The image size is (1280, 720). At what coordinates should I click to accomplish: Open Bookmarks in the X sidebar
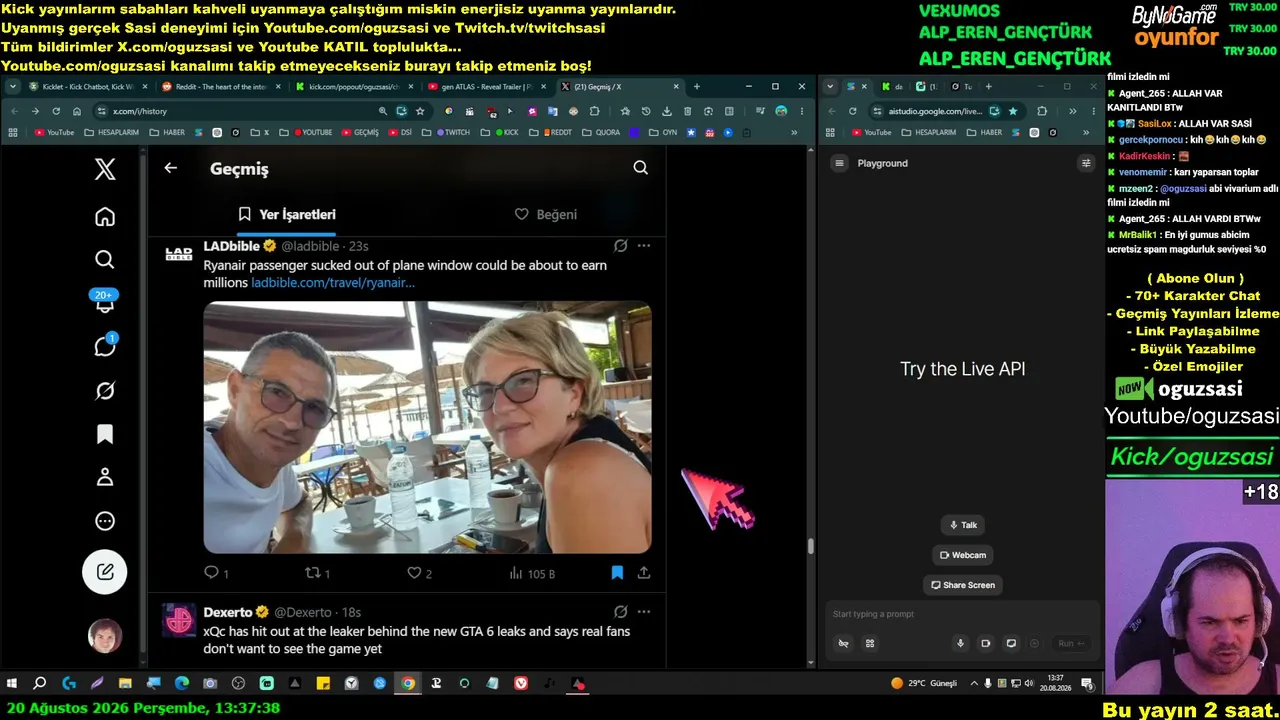click(105, 434)
